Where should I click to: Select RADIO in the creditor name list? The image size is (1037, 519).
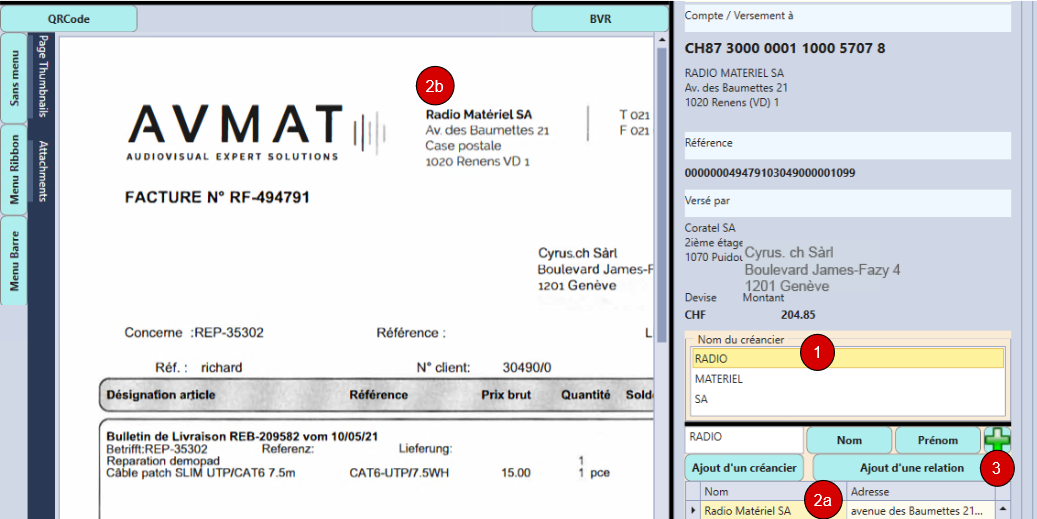click(848, 358)
